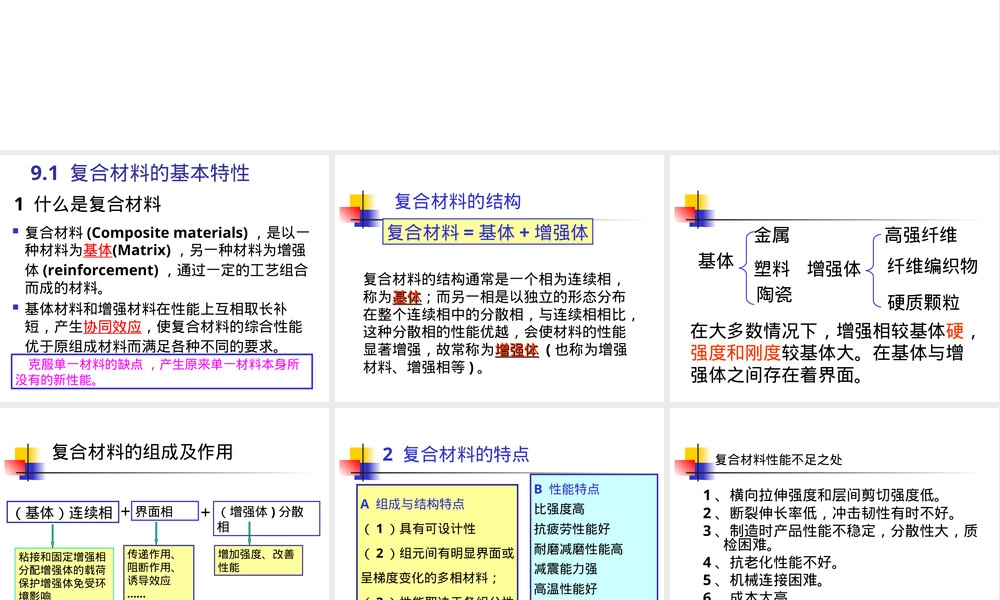
Task: Click the slide title 复合材料的结构
Action: point(457,201)
